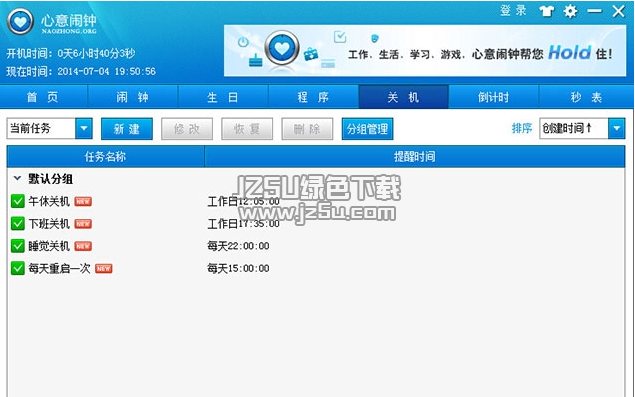Click the 登录 login link
The image size is (635, 397).
(513, 11)
